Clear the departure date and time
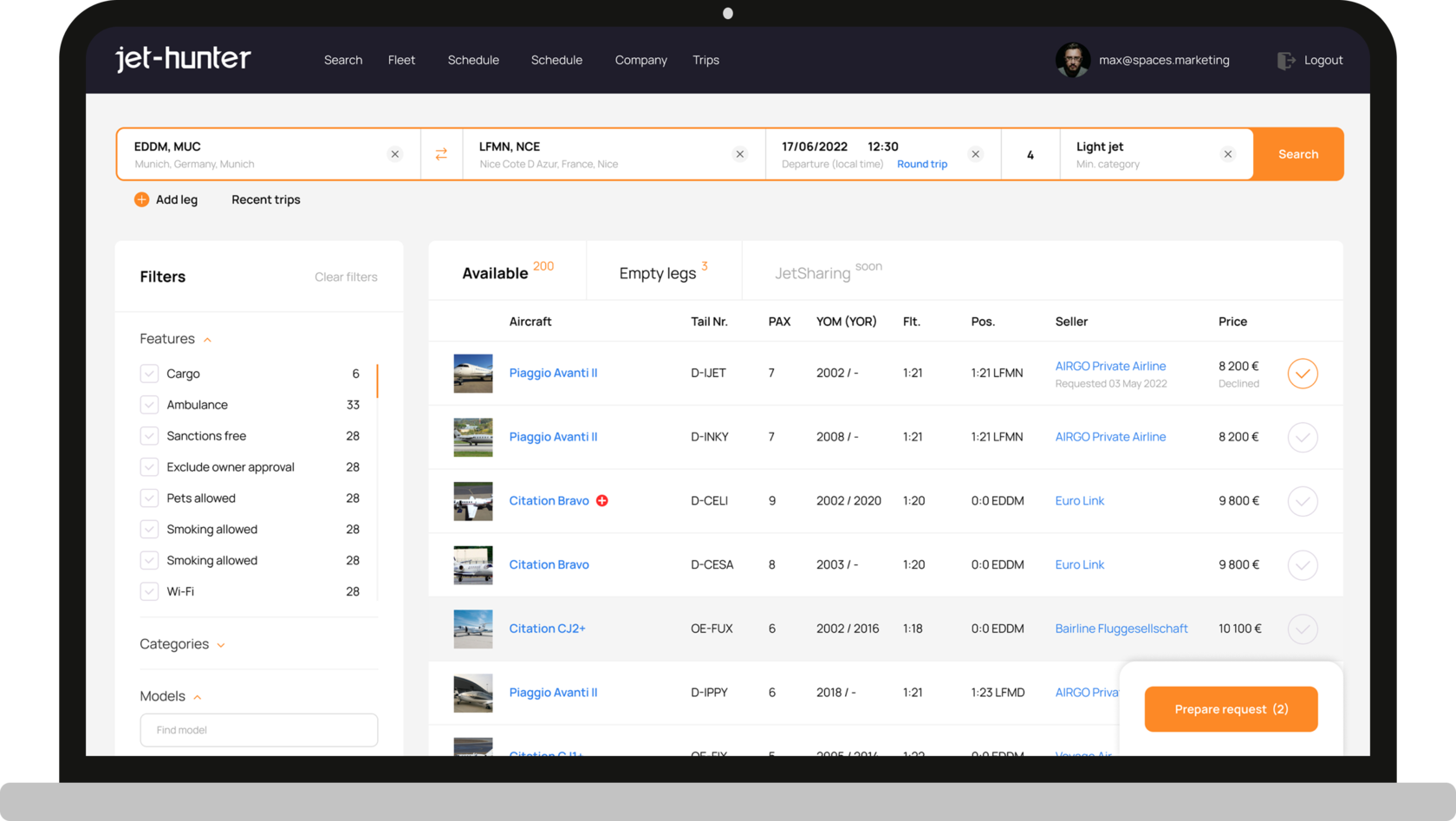The image size is (1456, 821). click(x=976, y=154)
